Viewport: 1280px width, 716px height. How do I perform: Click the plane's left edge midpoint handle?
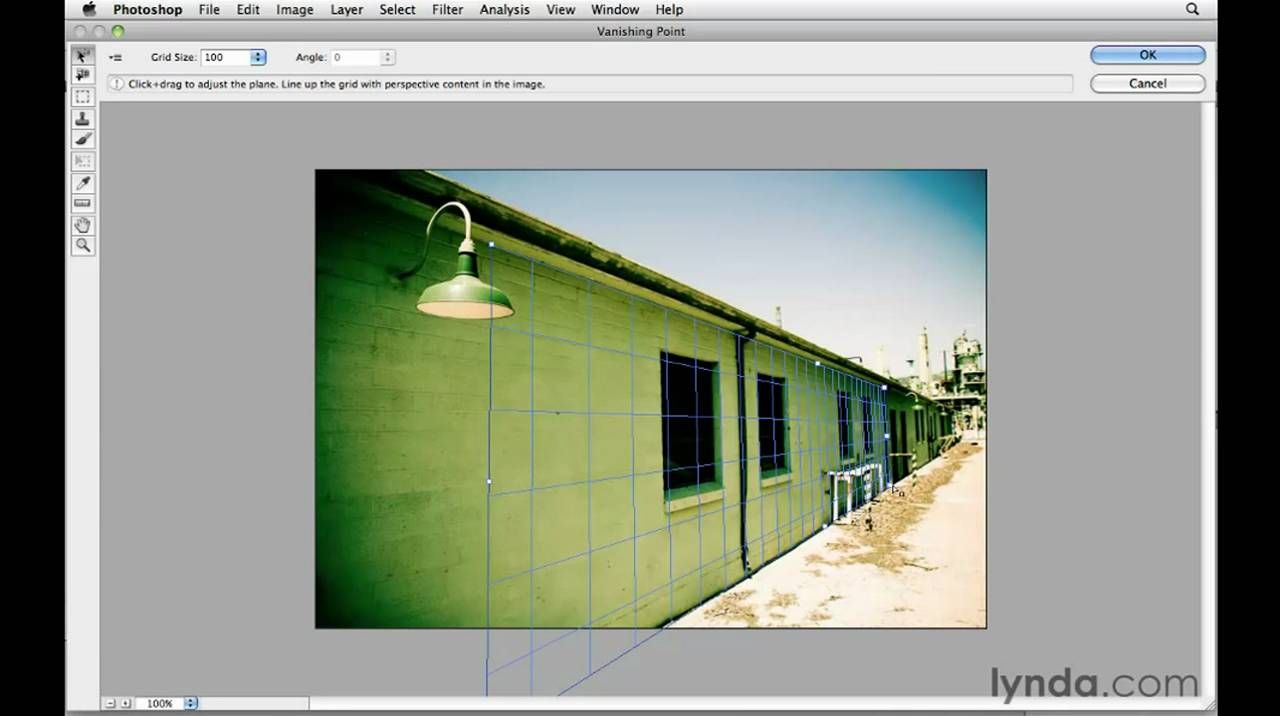(x=489, y=481)
